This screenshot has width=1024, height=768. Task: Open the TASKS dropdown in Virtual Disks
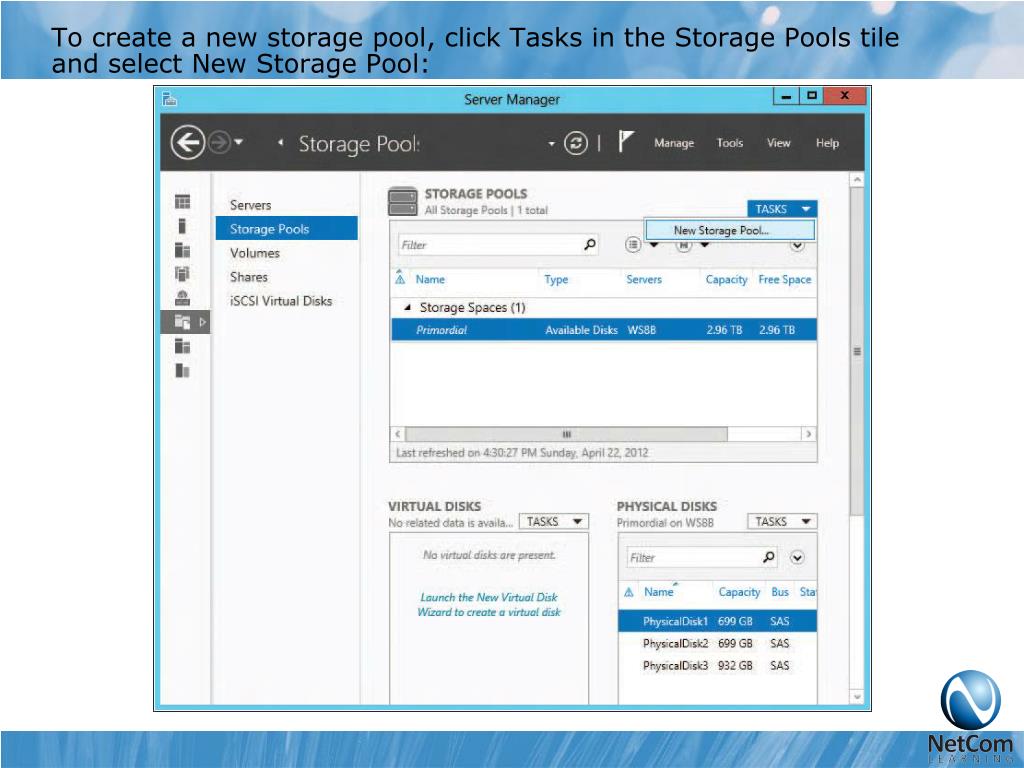coord(554,521)
